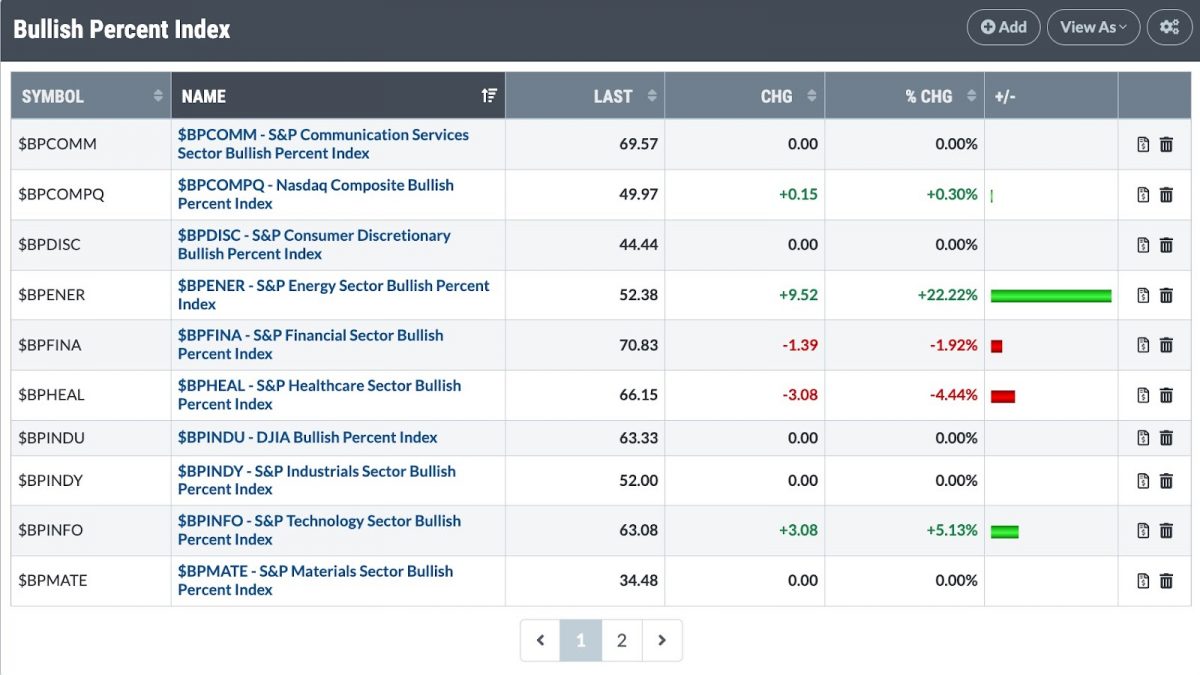Click the last value 49.97
Image resolution: width=1200 pixels, height=675 pixels.
[639, 194]
